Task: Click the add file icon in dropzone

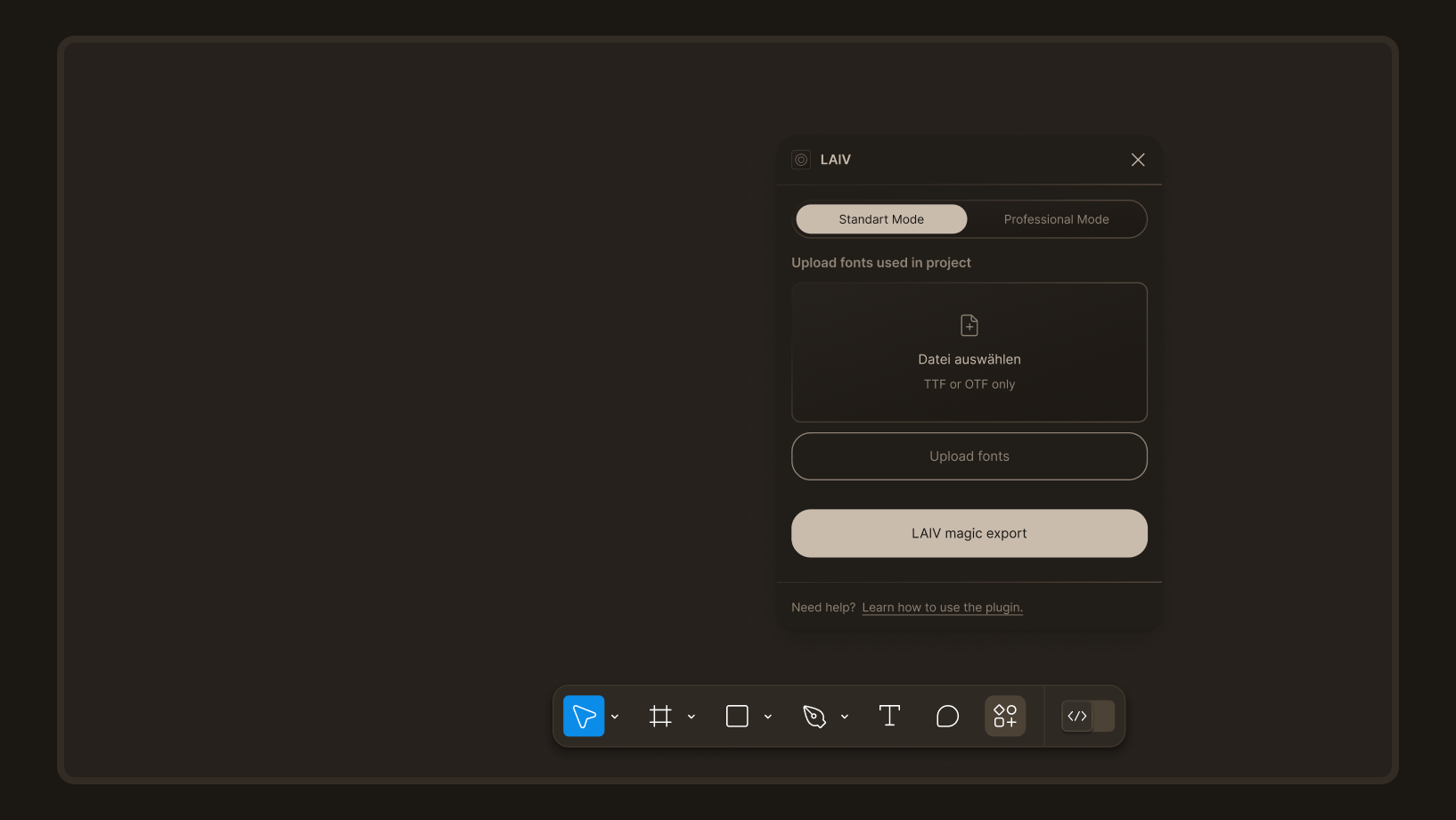Action: tap(969, 325)
